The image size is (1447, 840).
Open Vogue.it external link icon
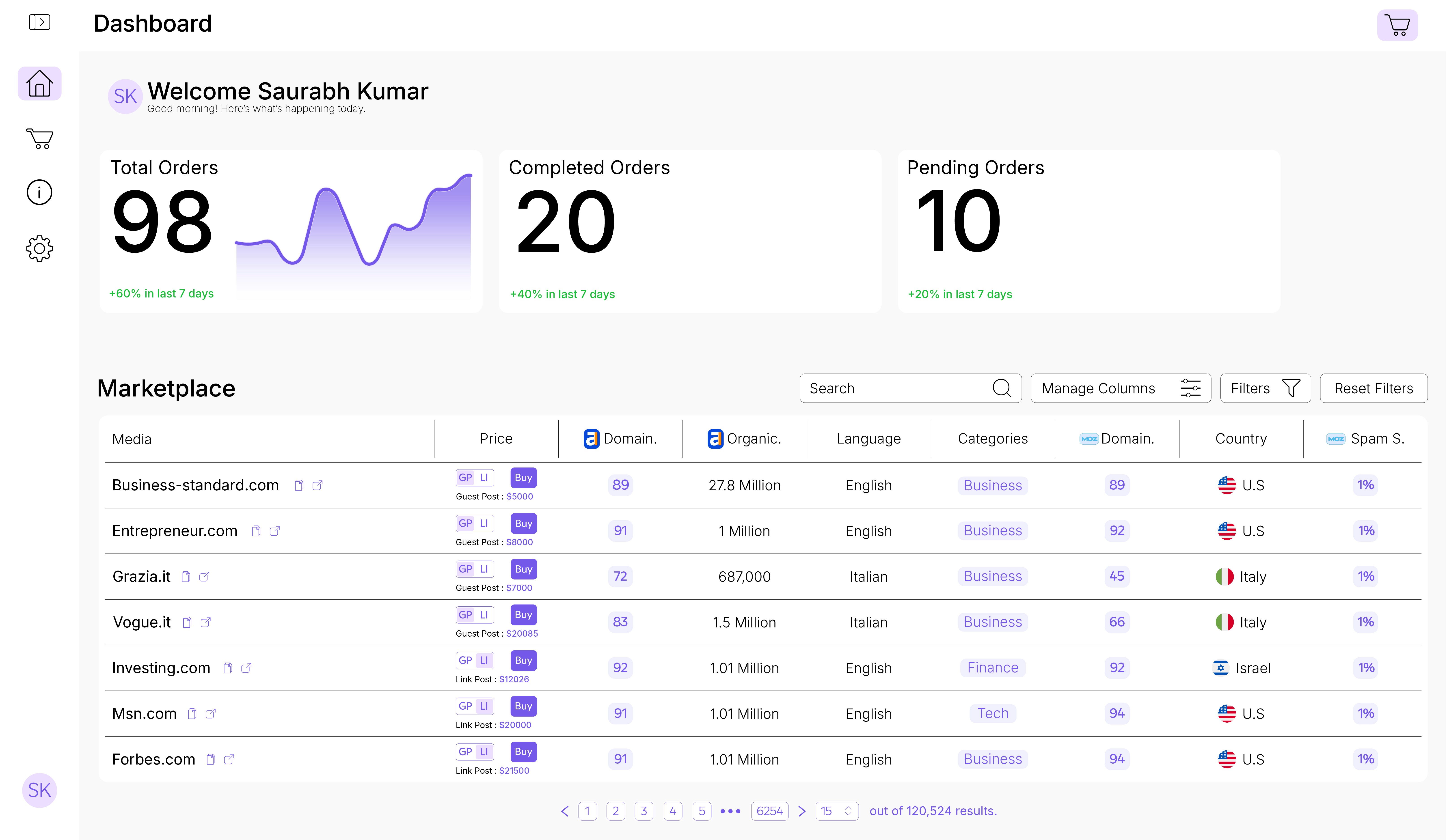(205, 622)
